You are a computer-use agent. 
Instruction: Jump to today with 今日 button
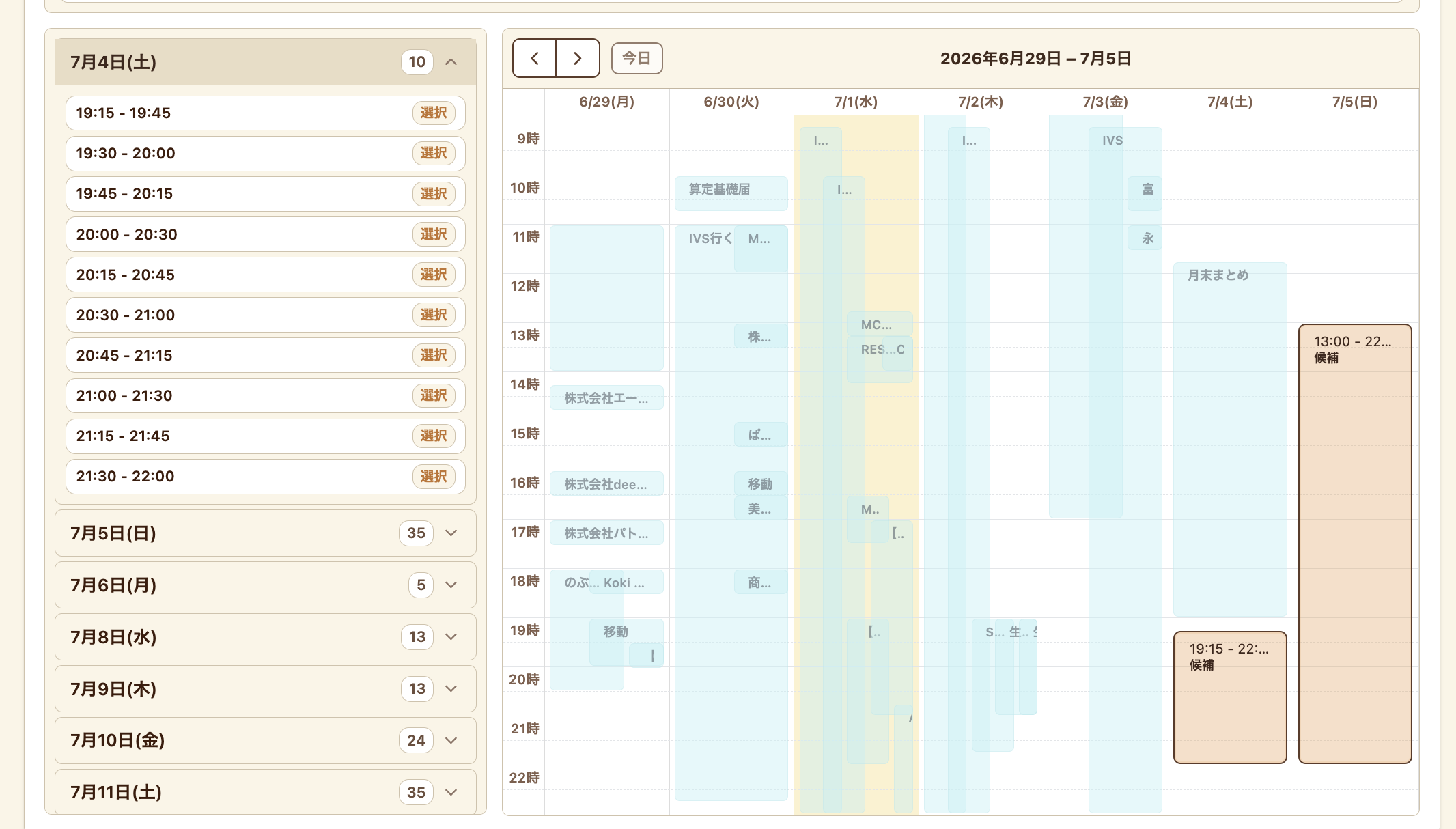pyautogui.click(x=636, y=58)
